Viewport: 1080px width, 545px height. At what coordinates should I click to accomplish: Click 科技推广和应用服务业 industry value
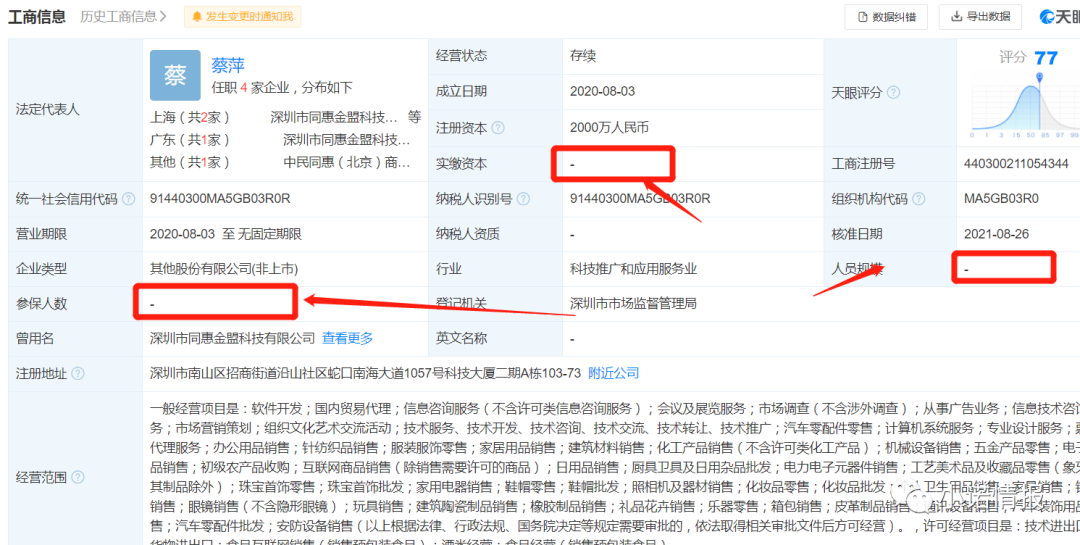click(634, 269)
